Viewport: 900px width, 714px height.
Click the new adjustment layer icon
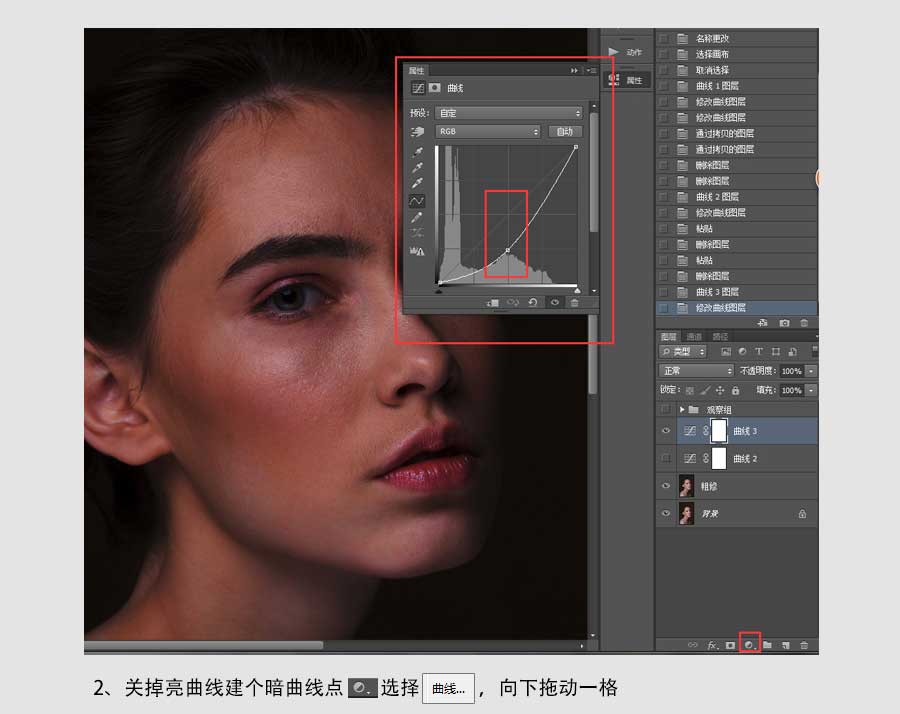click(748, 645)
